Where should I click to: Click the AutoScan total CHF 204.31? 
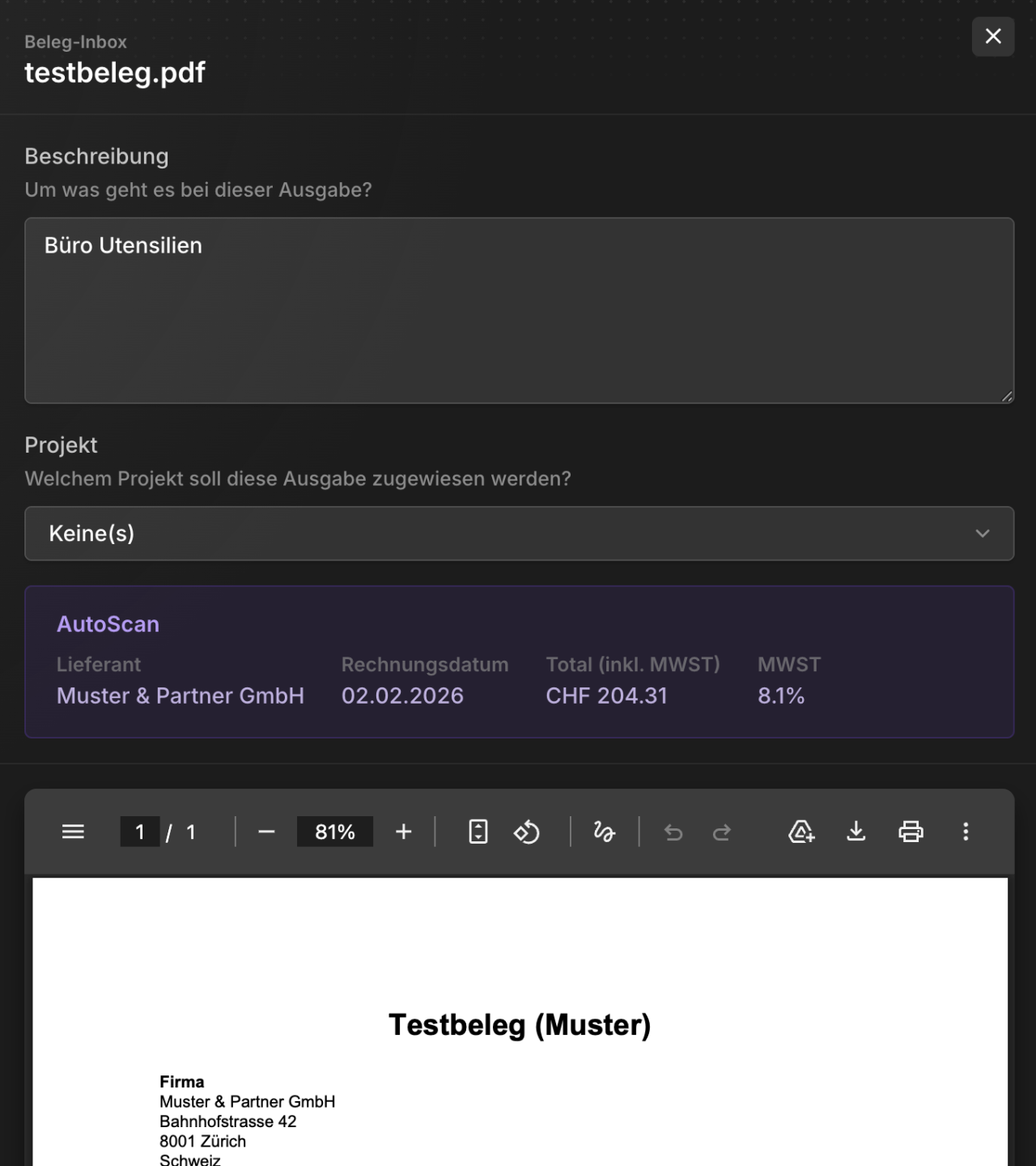[x=606, y=696]
